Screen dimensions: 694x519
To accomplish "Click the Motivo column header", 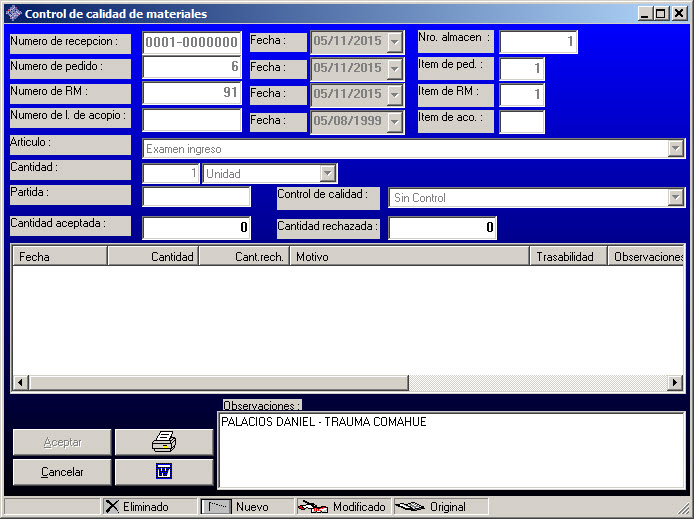I will (409, 257).
